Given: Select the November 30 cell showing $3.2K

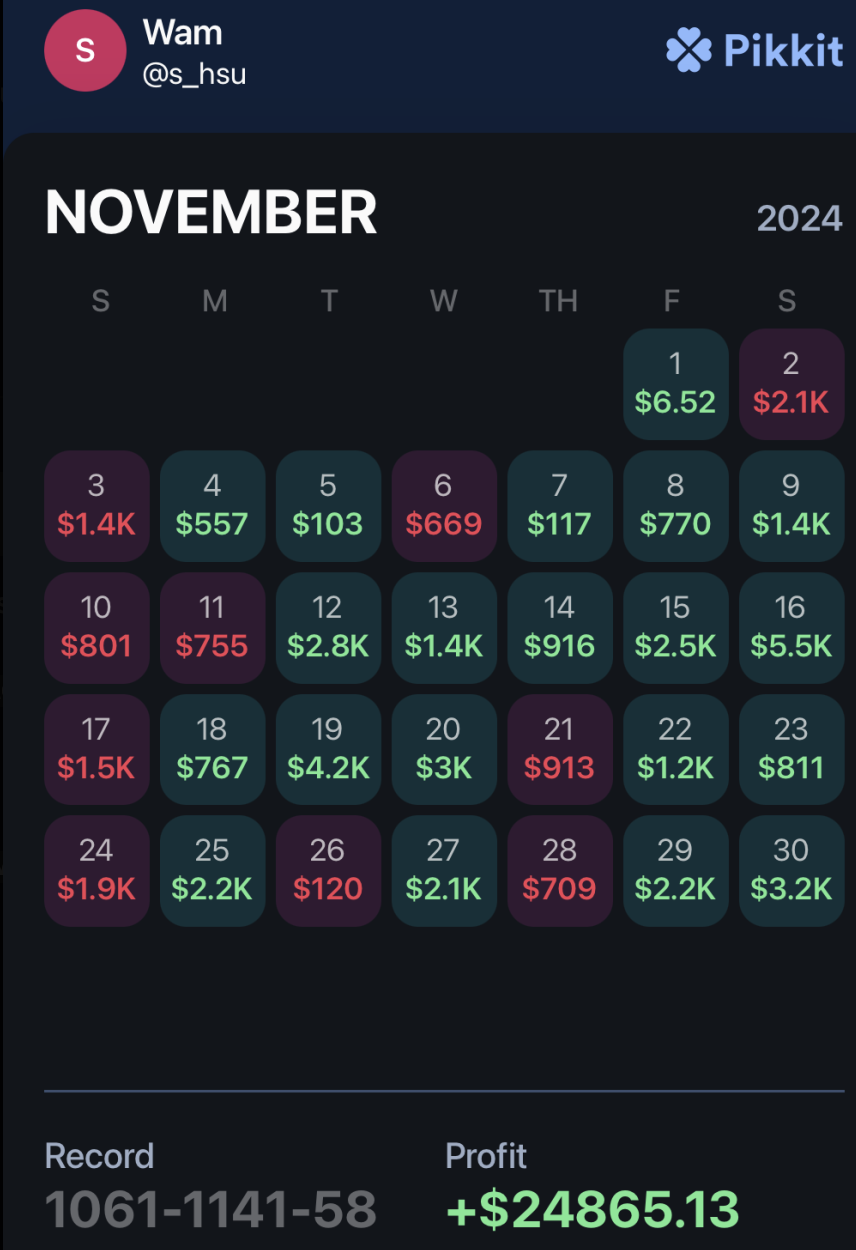Looking at the screenshot, I should pyautogui.click(x=790, y=870).
